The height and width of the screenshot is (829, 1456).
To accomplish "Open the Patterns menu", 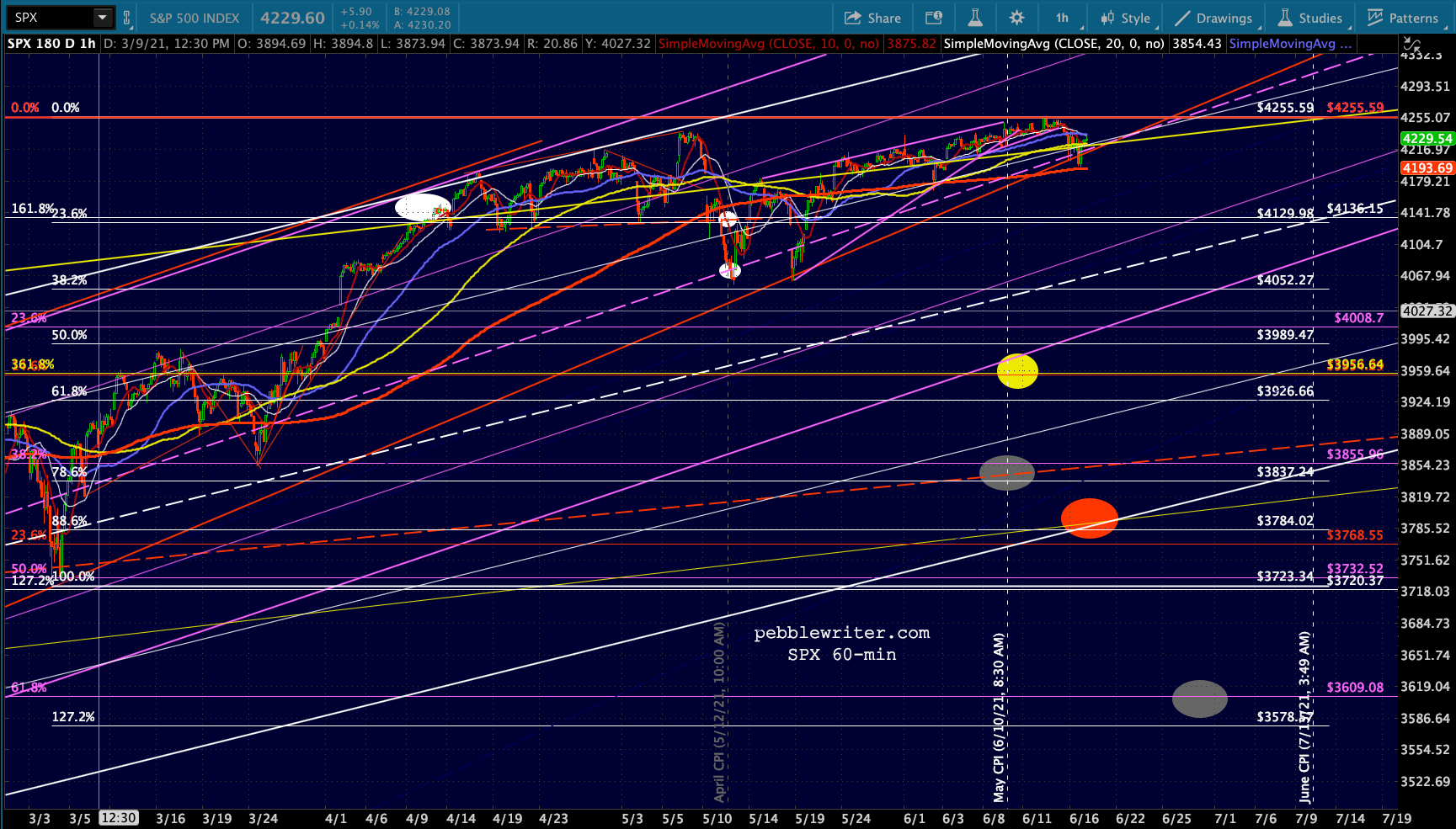I will point(1403,18).
